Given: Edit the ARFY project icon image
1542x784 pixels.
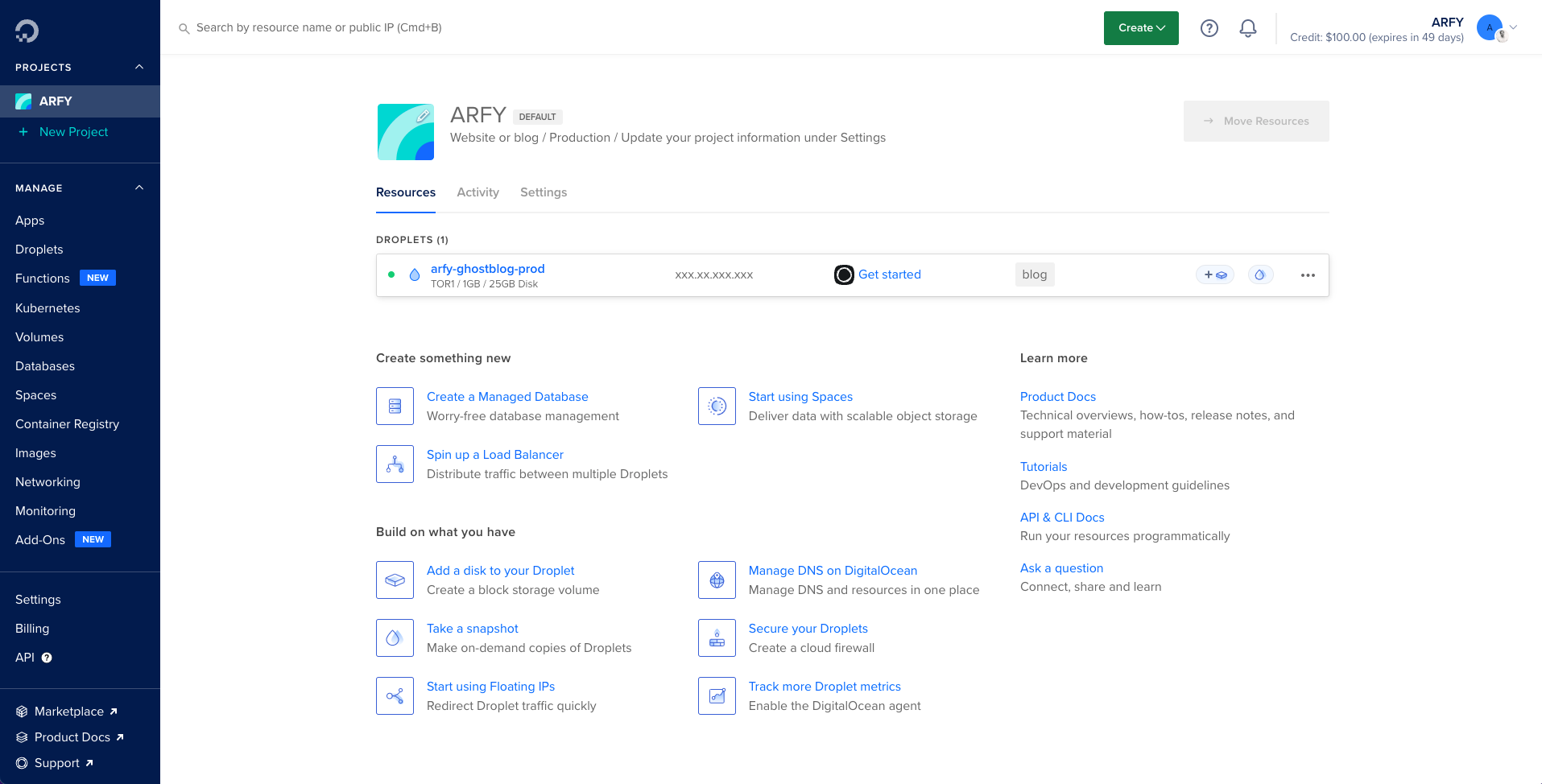Looking at the screenshot, I should [406, 132].
